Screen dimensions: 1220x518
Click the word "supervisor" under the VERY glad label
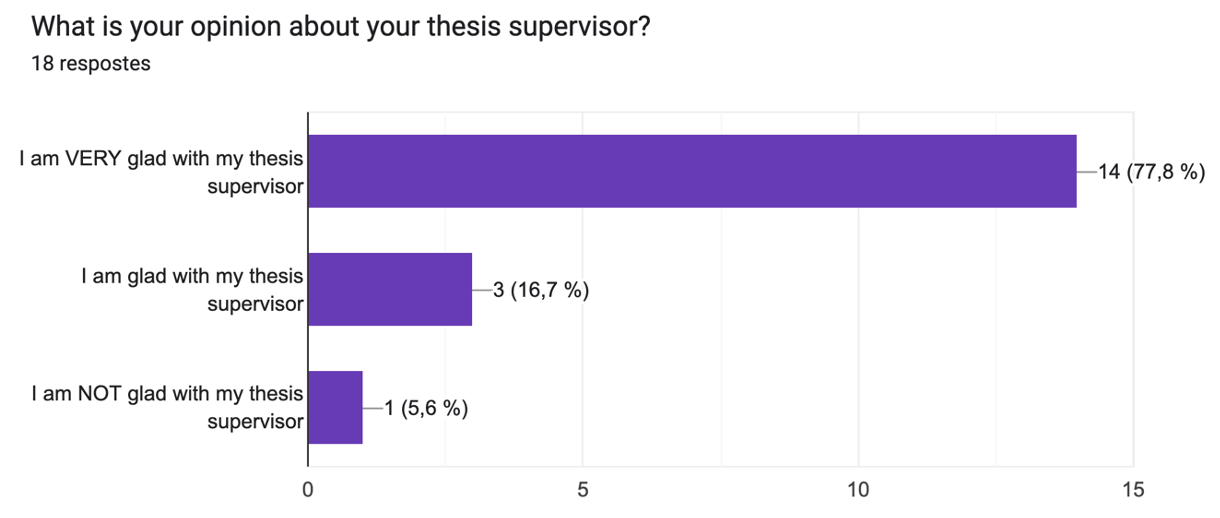pyautogui.click(x=255, y=185)
